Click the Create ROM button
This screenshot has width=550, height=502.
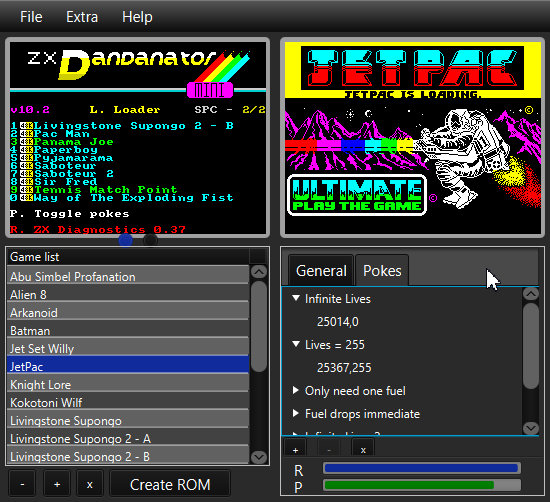170,485
